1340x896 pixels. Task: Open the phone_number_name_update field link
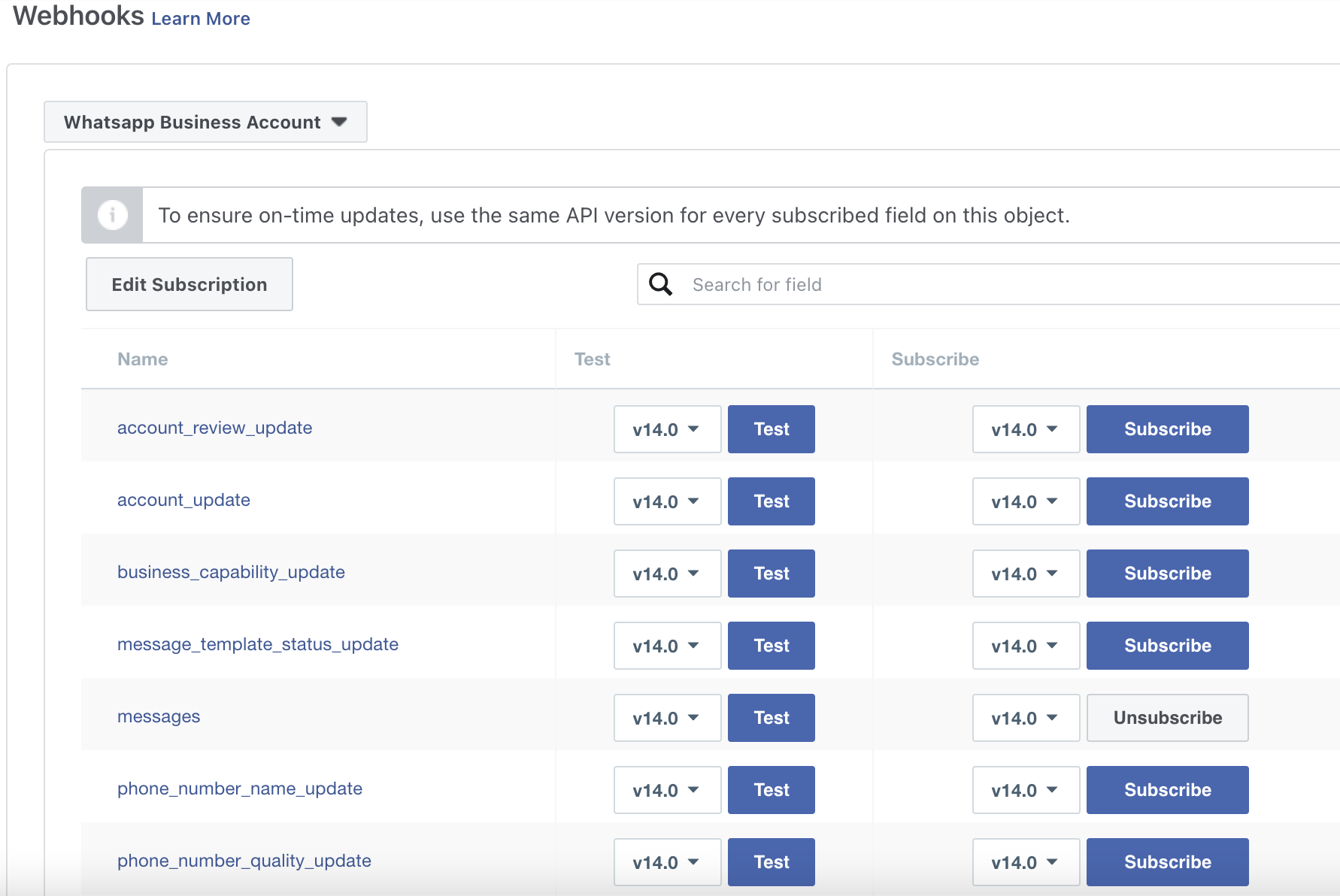click(x=239, y=789)
